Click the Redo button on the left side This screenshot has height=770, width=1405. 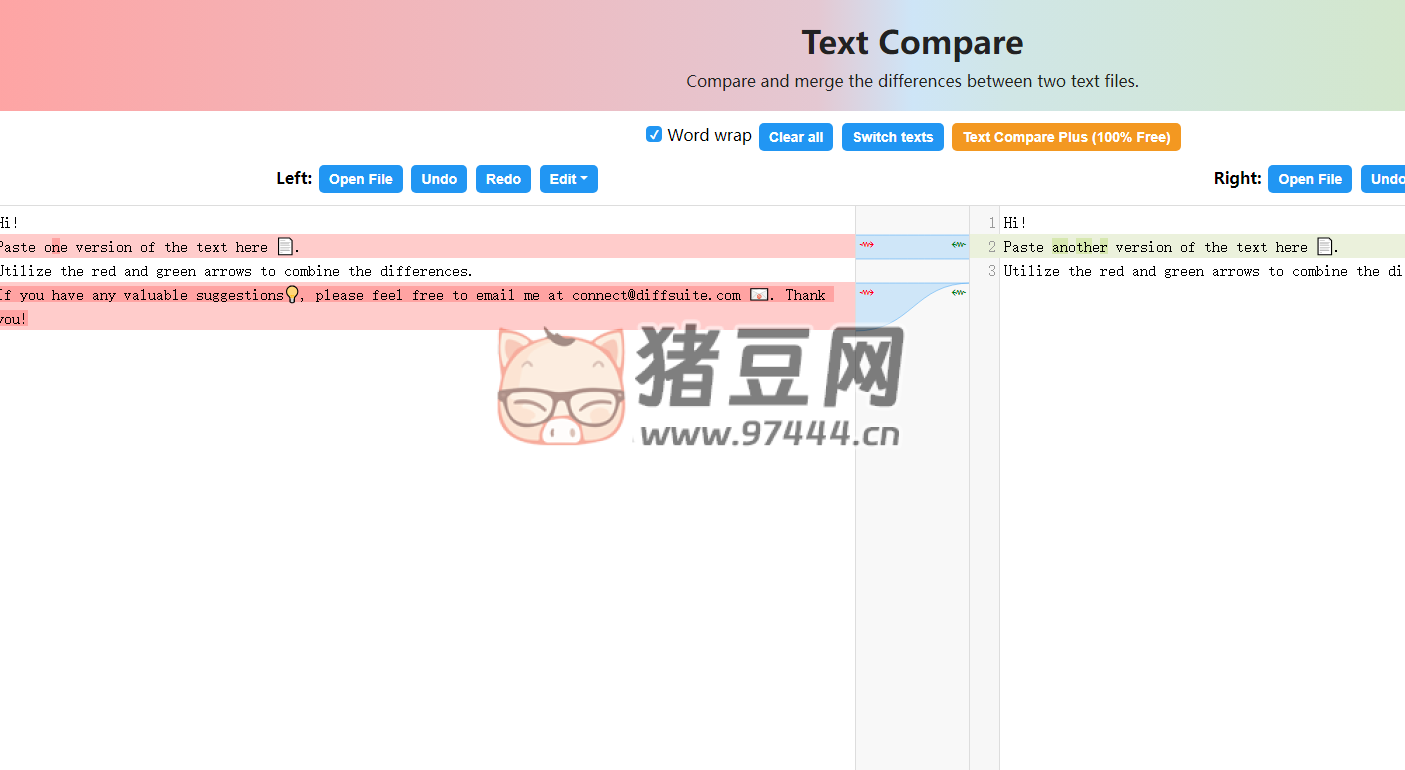pos(503,179)
